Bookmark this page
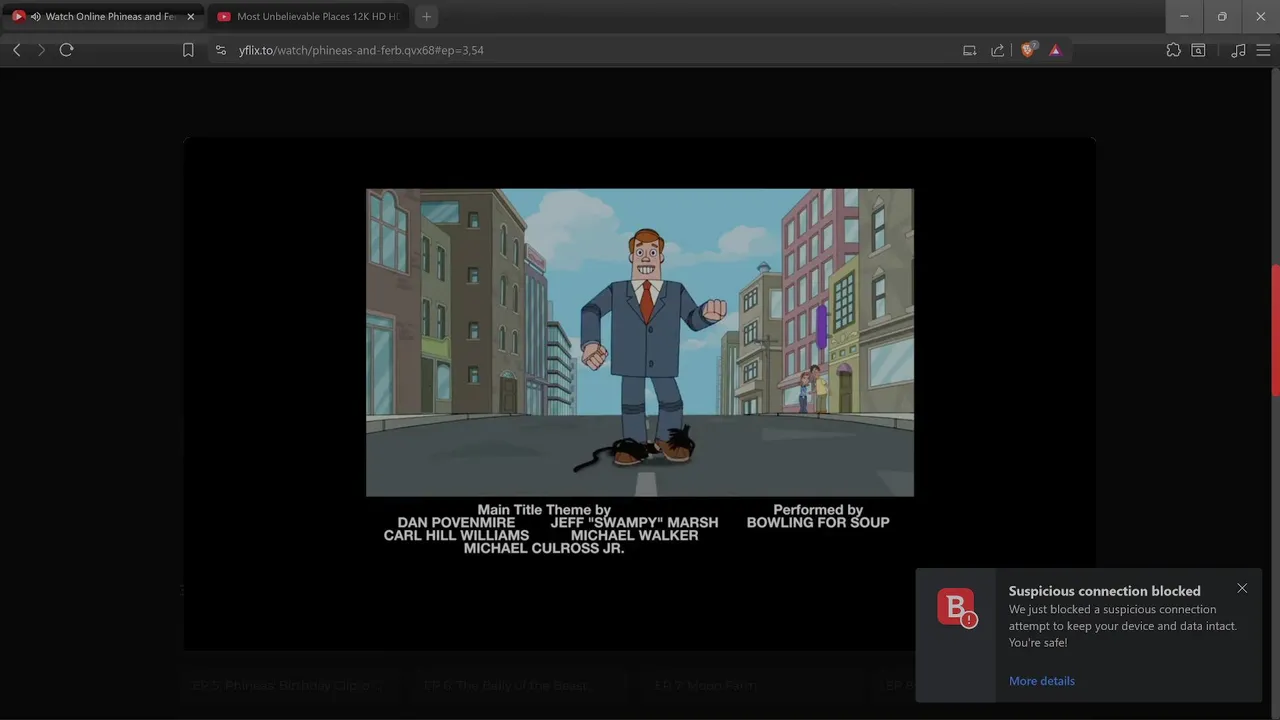Image resolution: width=1280 pixels, height=720 pixels. coord(188,50)
